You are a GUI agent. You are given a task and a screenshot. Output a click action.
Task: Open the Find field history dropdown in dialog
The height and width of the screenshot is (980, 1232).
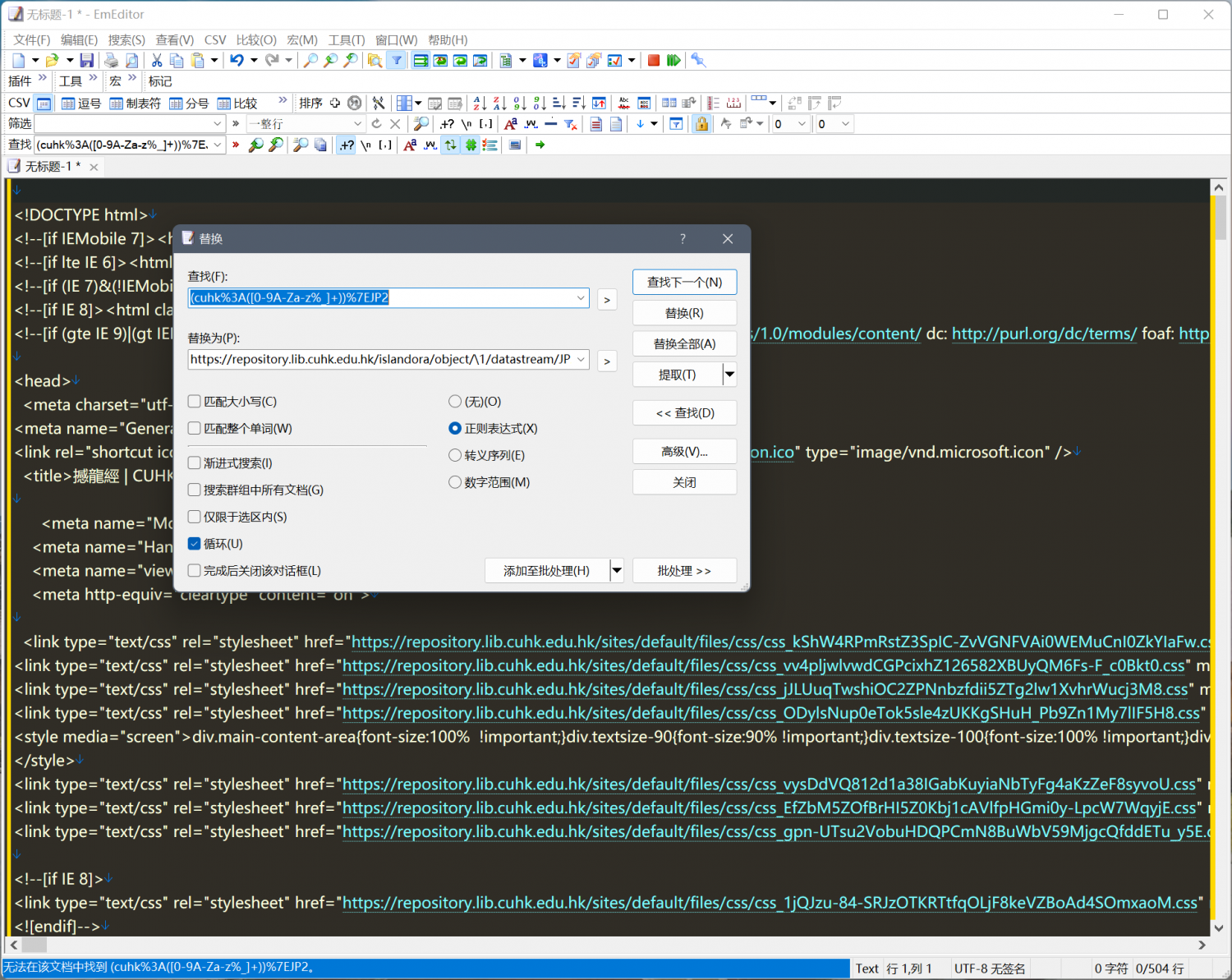click(581, 297)
